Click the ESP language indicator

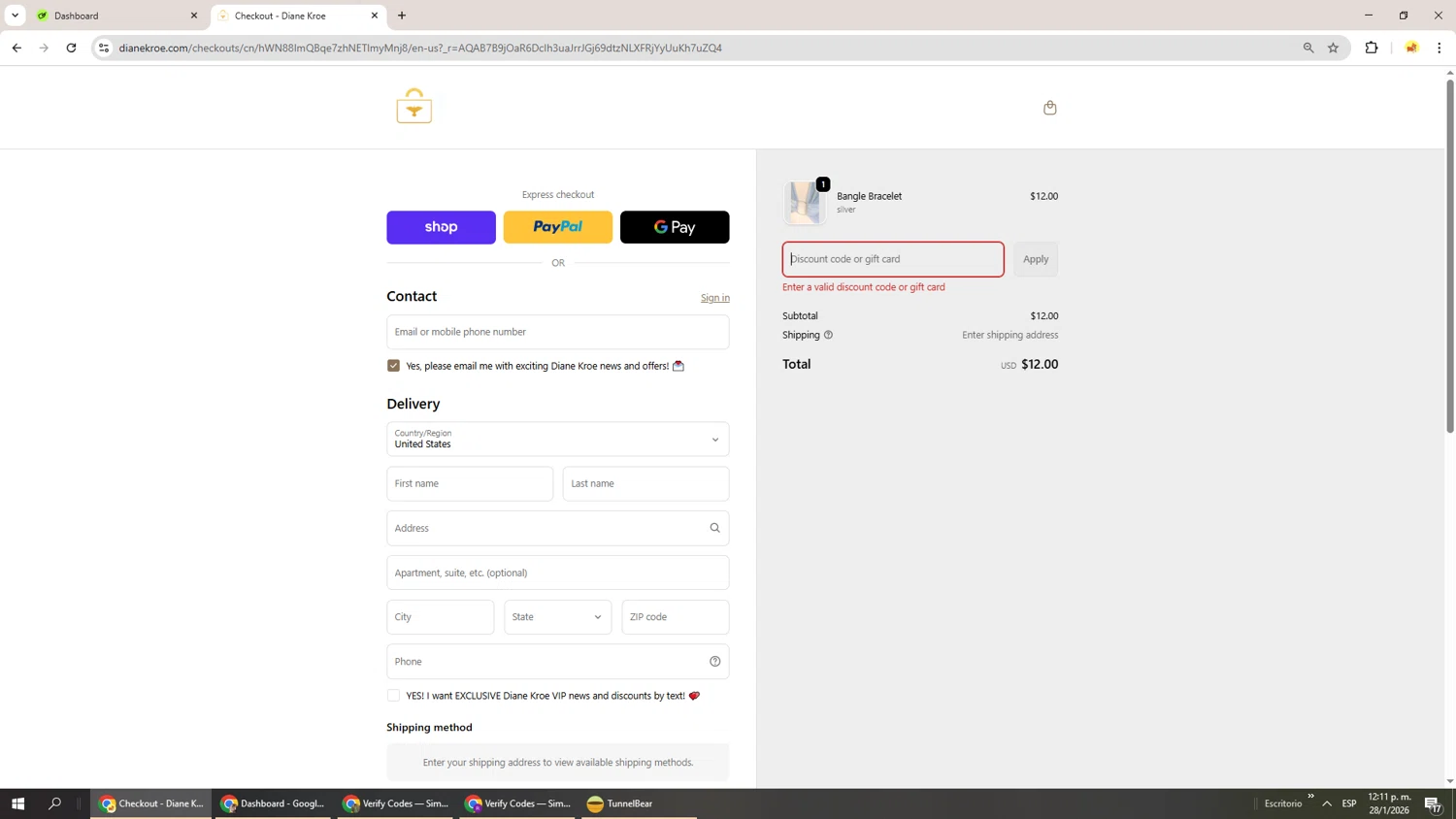coord(1349,803)
